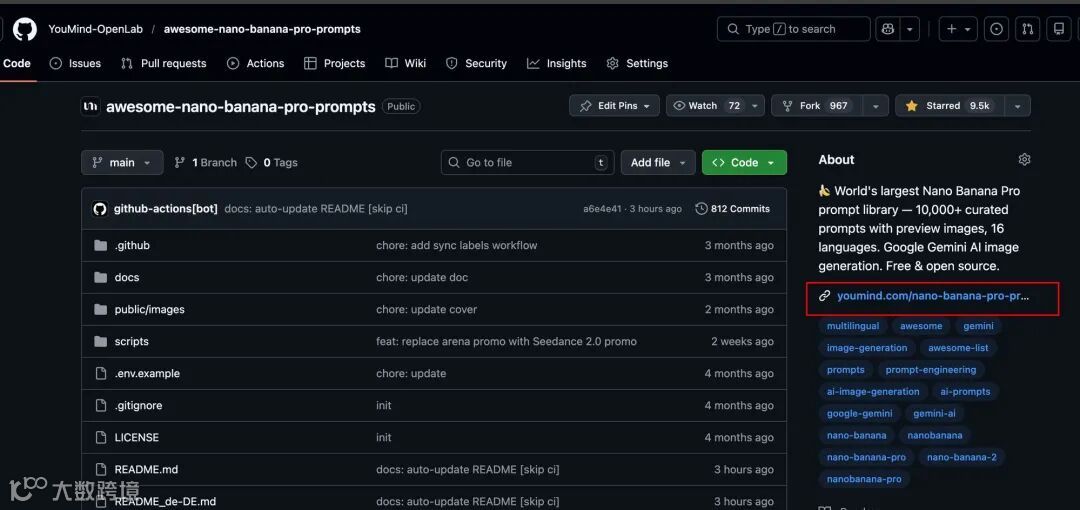The height and width of the screenshot is (510, 1080).
Task: Open the scripts folder
Action: coord(132,342)
